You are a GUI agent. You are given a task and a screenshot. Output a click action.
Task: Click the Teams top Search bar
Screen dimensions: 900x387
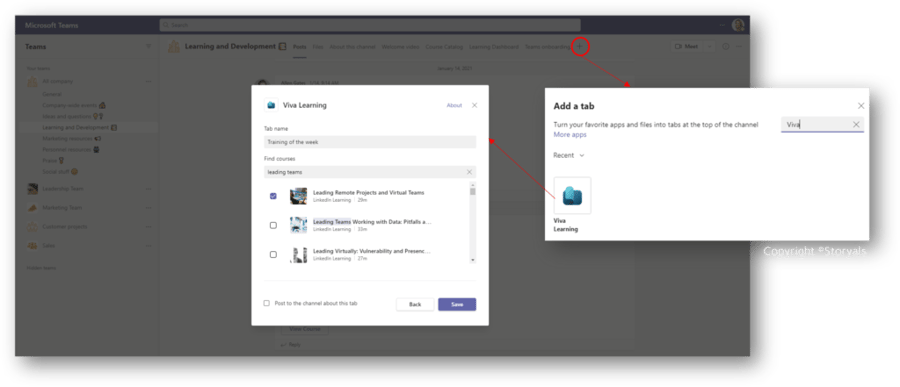pos(370,25)
